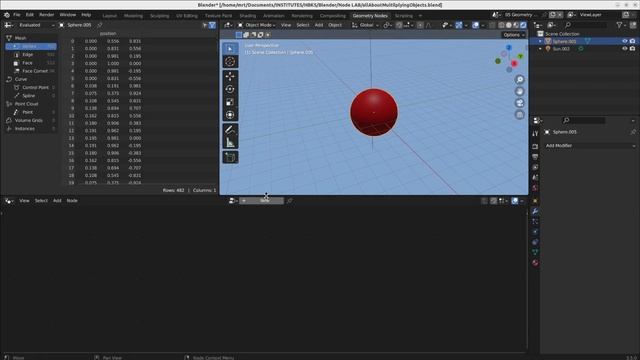Select the Add Cube tool
The image size is (640, 360).
pos(230,158)
